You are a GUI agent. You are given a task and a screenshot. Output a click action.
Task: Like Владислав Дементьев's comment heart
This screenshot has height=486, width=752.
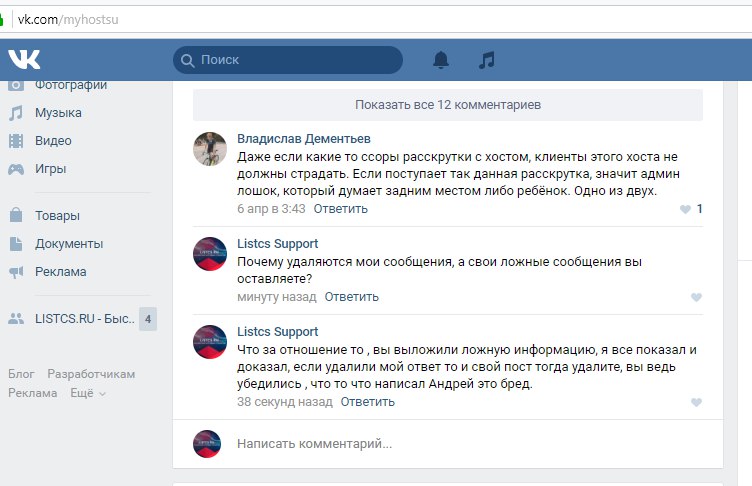(x=685, y=209)
